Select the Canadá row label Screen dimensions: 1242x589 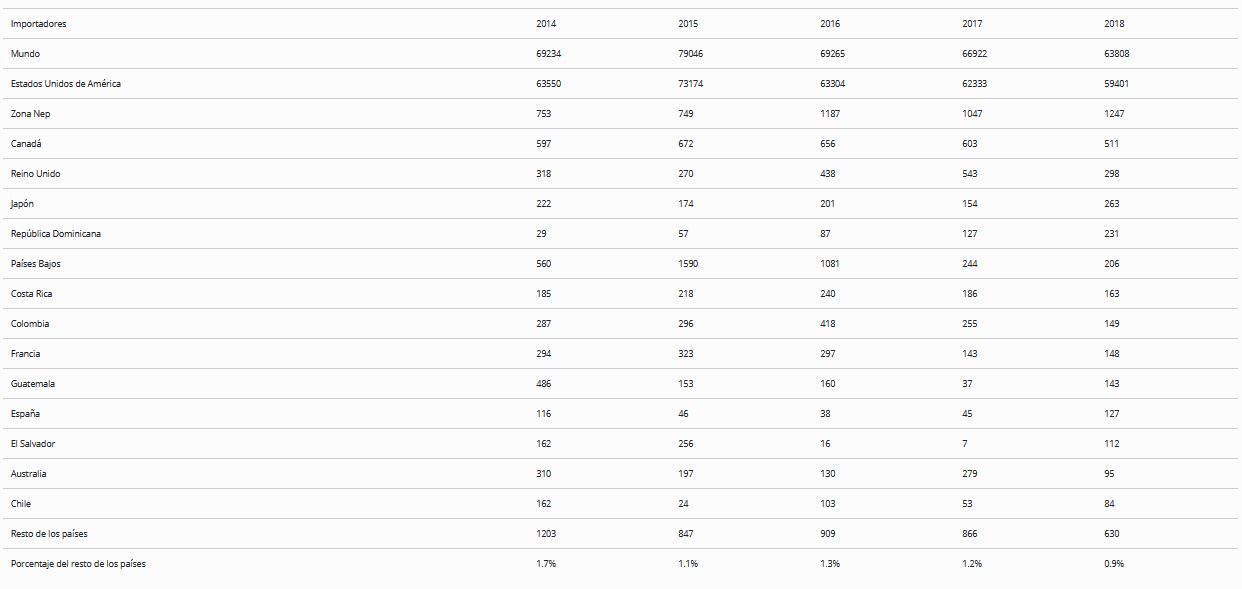(x=26, y=144)
